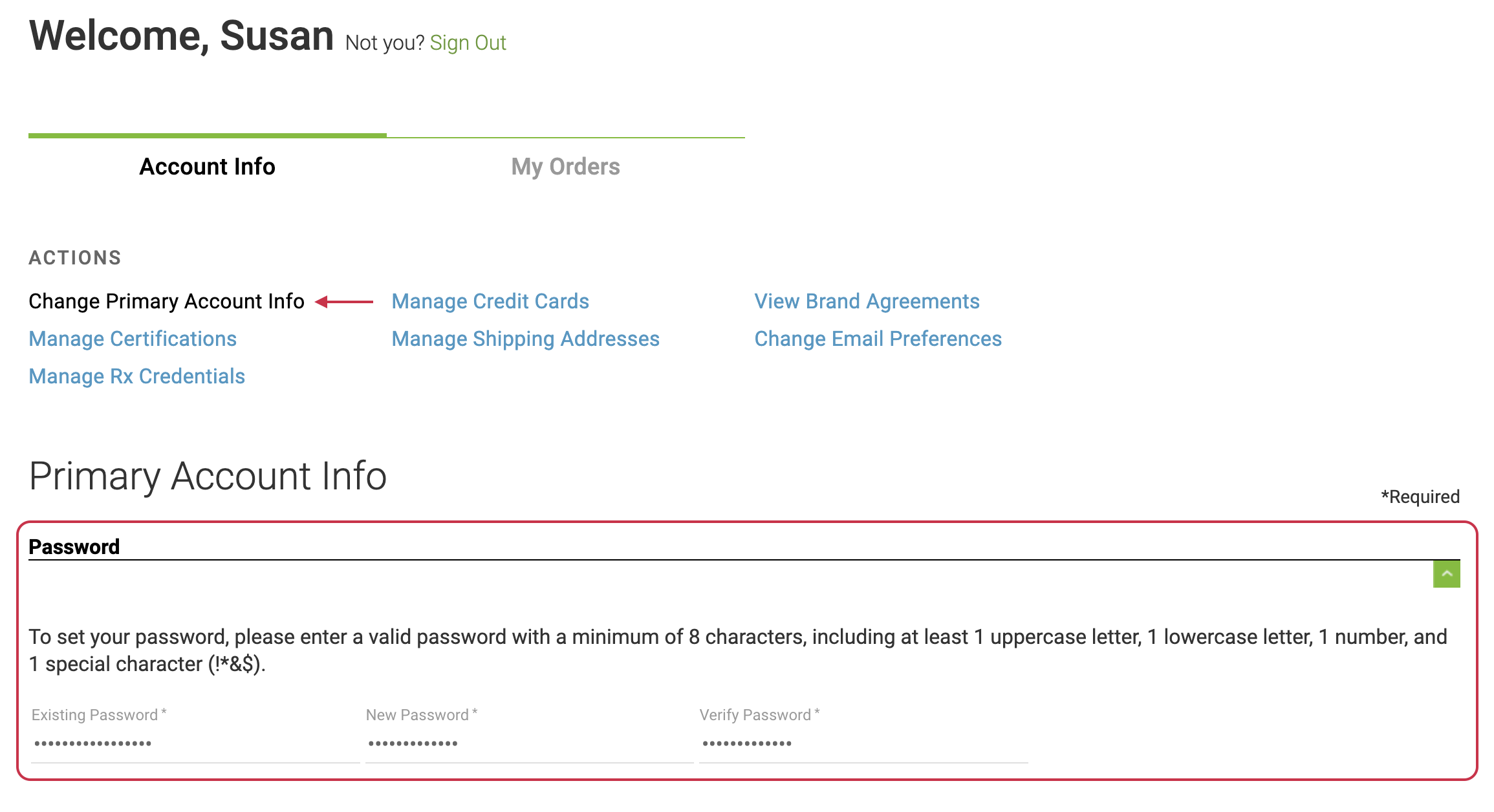The image size is (1494, 812).
Task: Open Change Email Preferences
Action: 878,338
